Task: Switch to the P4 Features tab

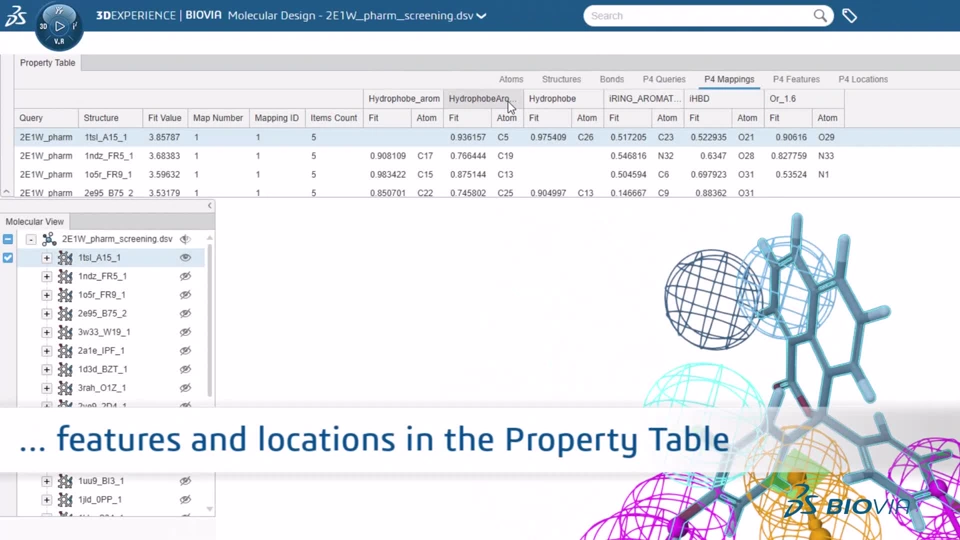Action: pos(796,79)
